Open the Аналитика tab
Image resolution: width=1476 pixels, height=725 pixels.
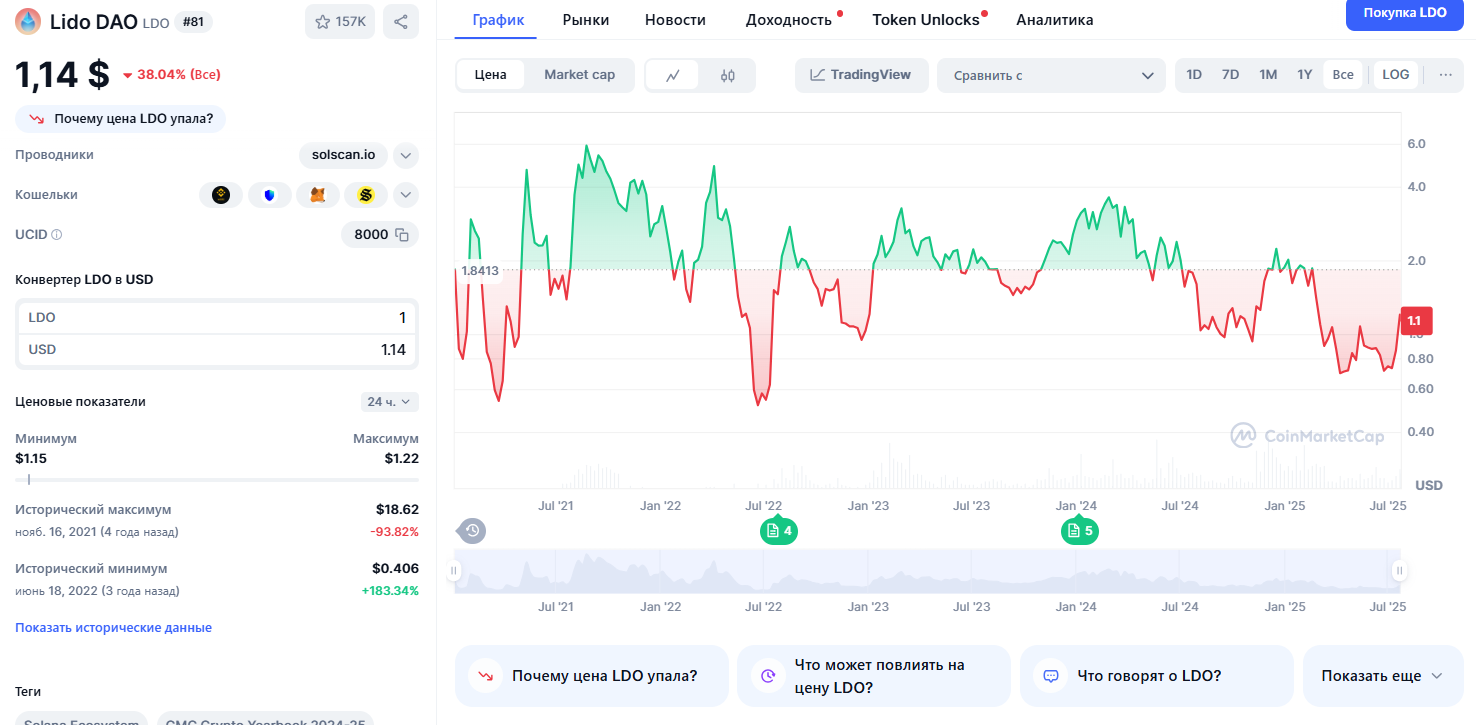(x=1054, y=20)
